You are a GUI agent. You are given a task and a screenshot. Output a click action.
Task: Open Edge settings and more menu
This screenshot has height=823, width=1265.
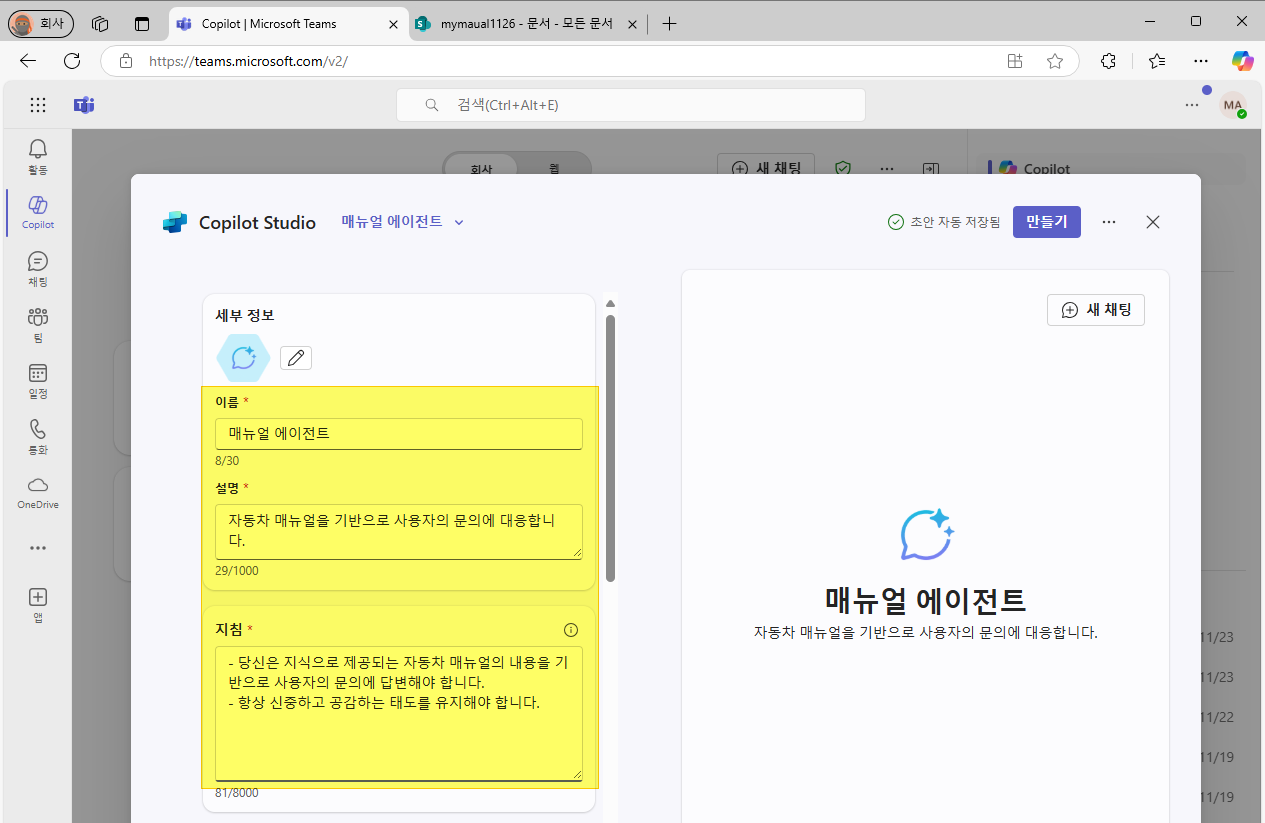pyautogui.click(x=1201, y=61)
